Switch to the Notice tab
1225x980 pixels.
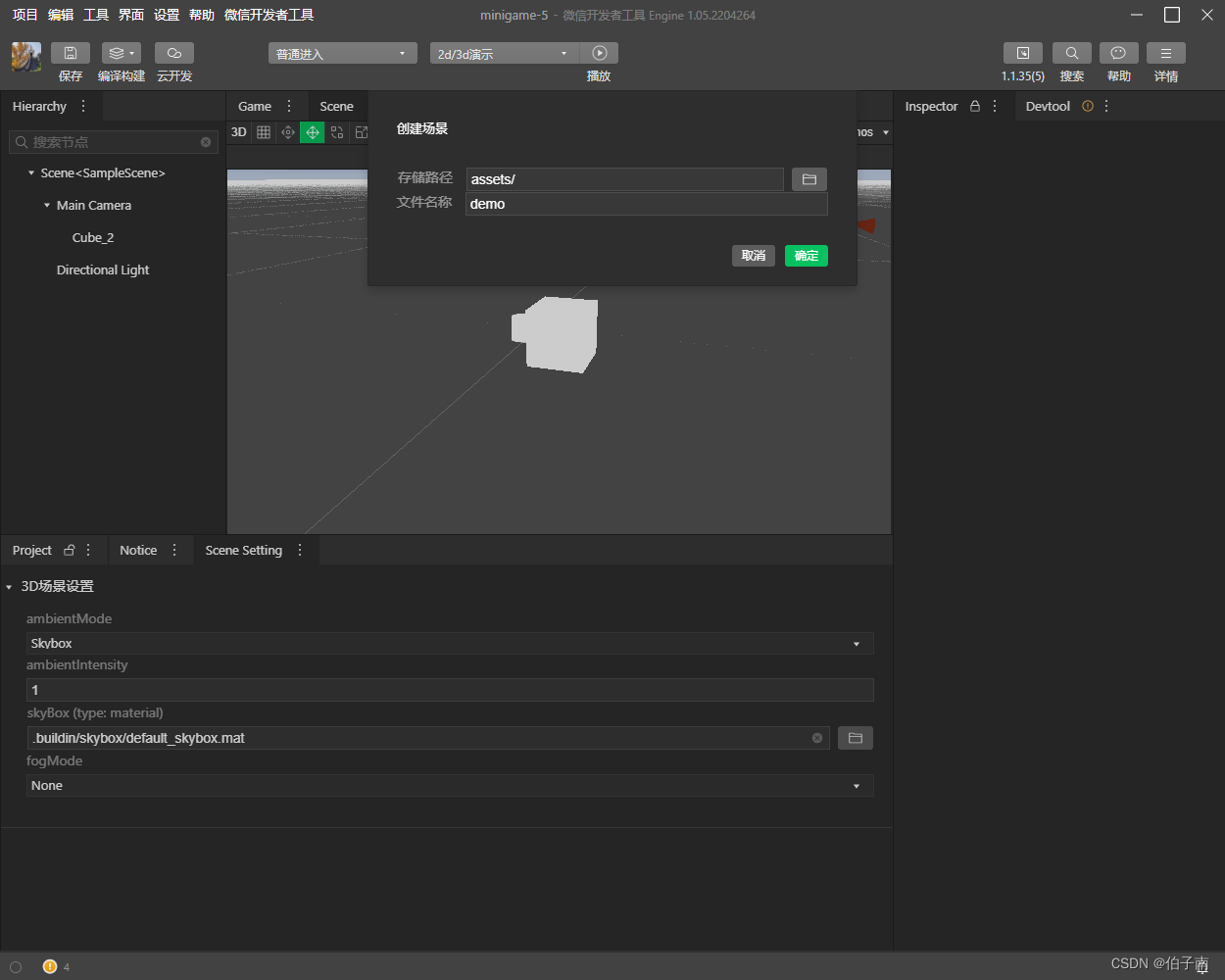pyautogui.click(x=138, y=550)
